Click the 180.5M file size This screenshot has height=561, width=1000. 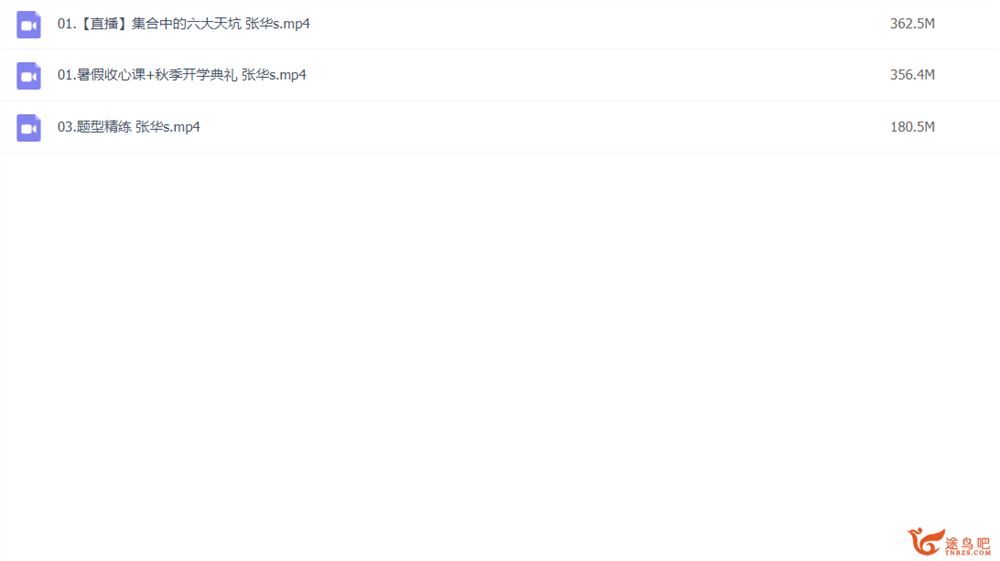[x=912, y=127]
